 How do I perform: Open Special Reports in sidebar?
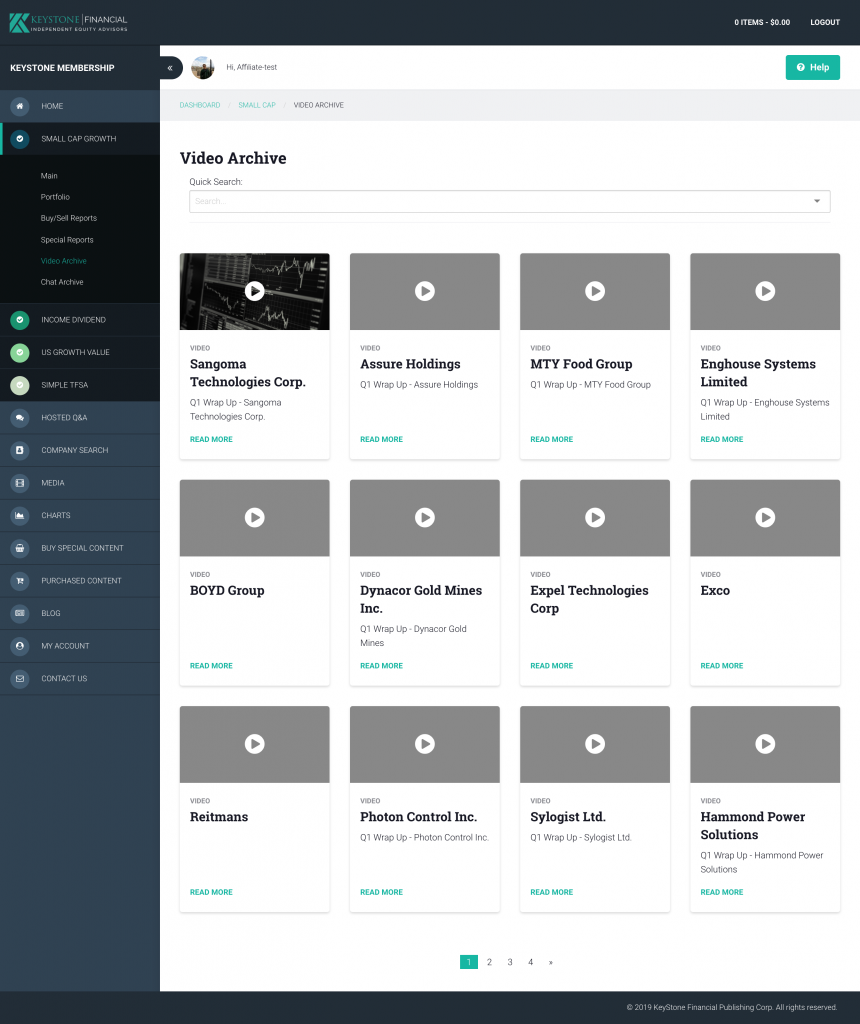point(67,240)
